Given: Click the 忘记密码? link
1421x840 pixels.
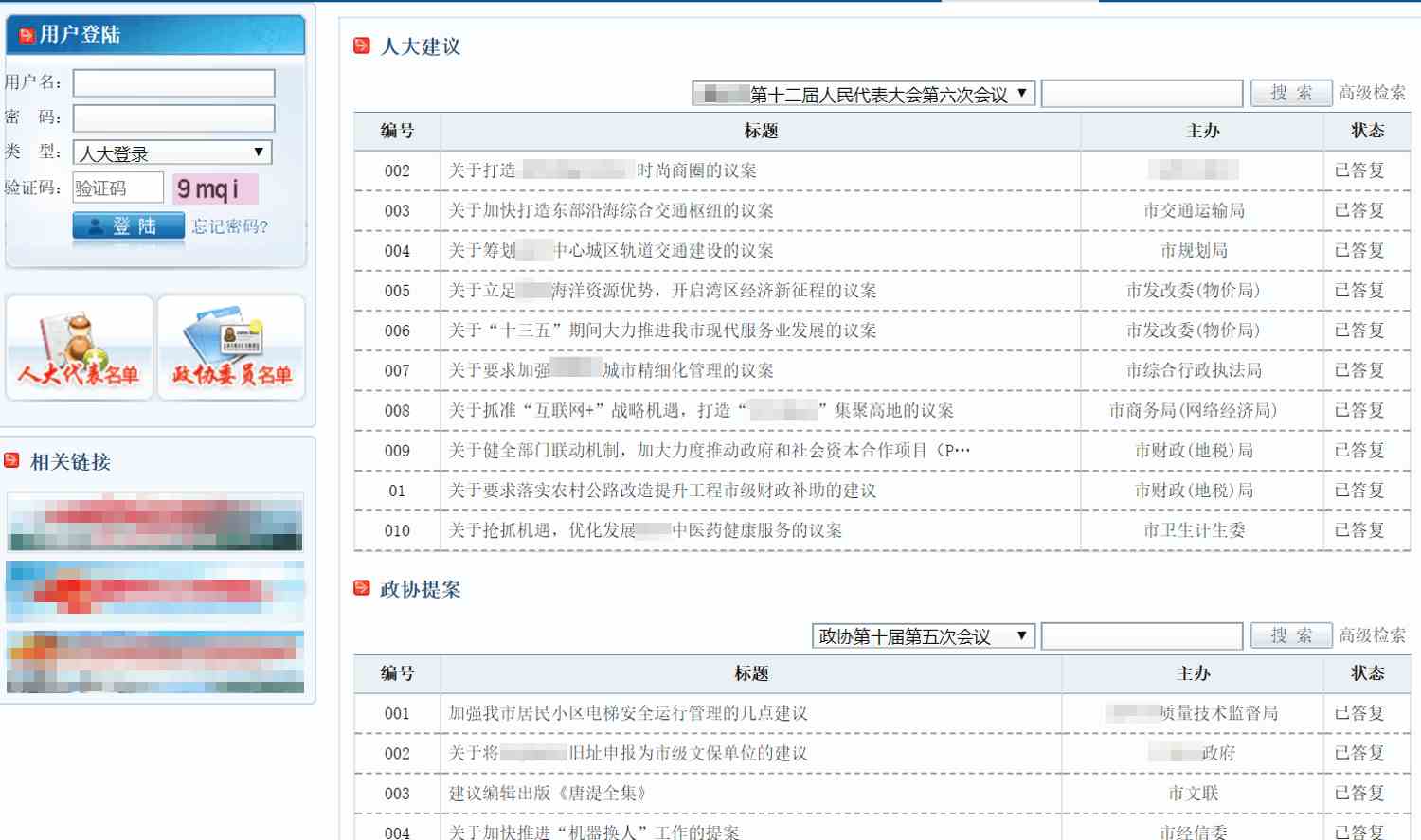Looking at the screenshot, I should point(230,226).
